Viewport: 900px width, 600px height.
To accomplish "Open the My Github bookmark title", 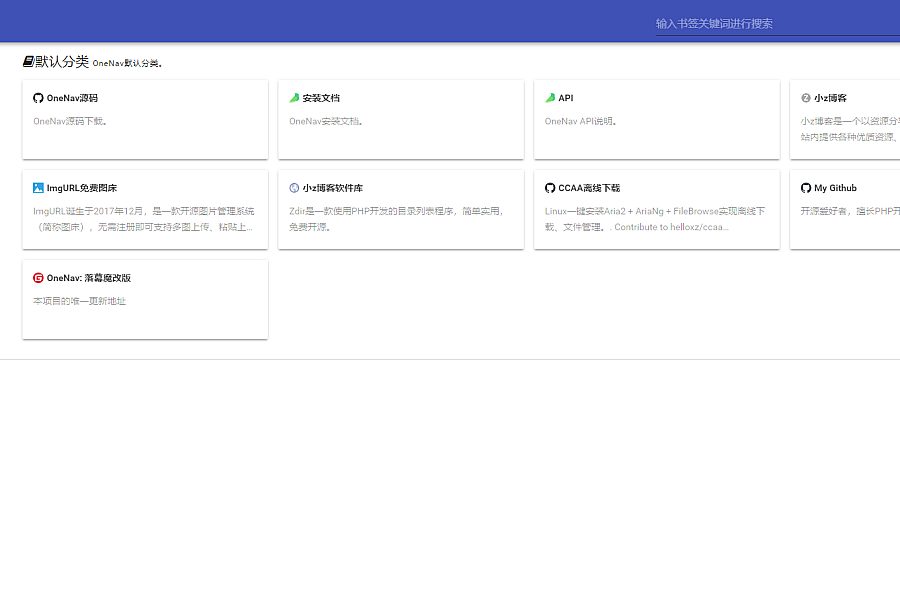I will (x=835, y=188).
